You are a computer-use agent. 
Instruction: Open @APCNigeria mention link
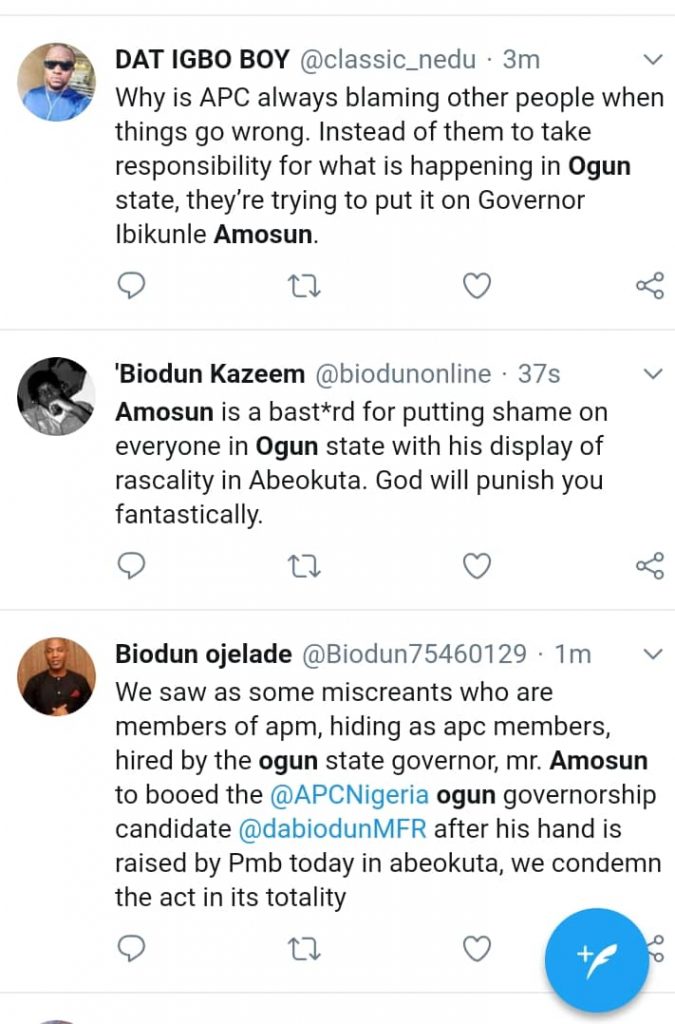pos(349,795)
